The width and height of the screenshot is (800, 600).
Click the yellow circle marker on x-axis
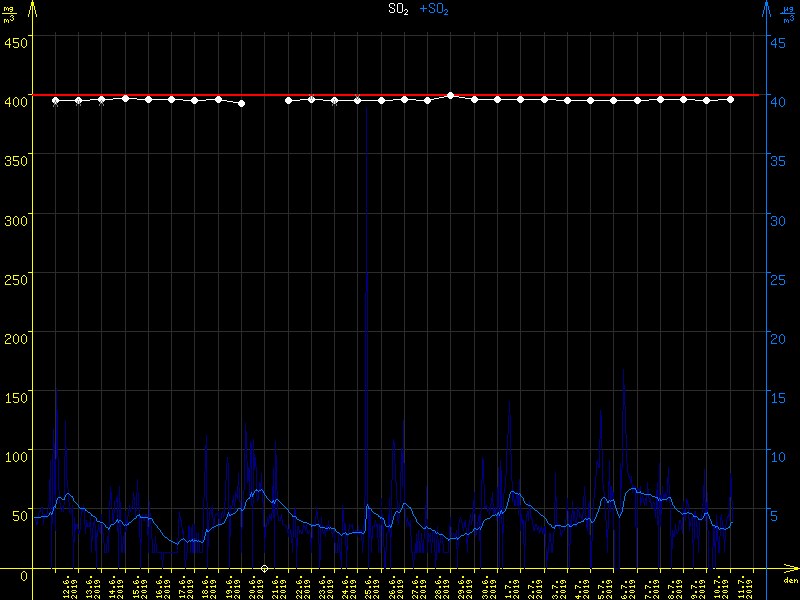pos(265,568)
